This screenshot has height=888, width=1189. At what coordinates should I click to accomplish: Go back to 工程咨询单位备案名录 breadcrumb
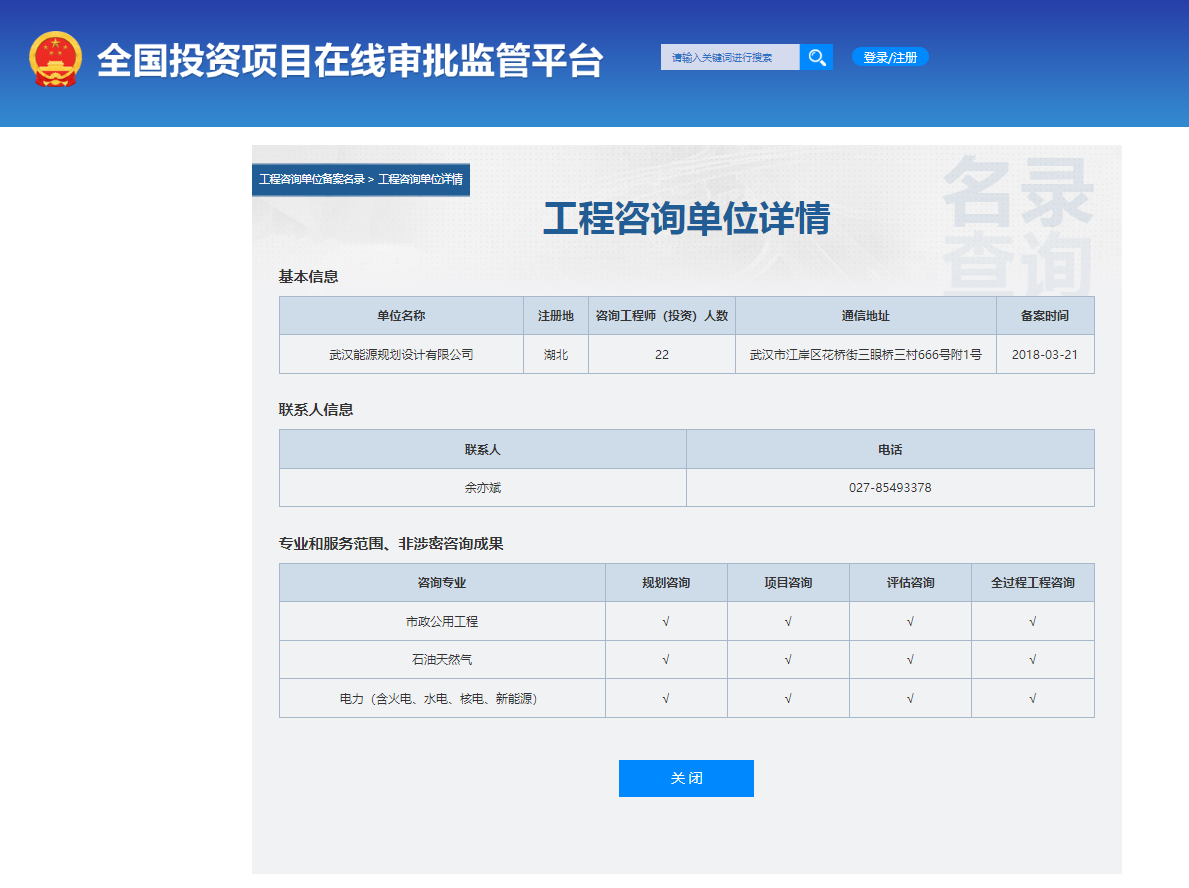click(312, 179)
